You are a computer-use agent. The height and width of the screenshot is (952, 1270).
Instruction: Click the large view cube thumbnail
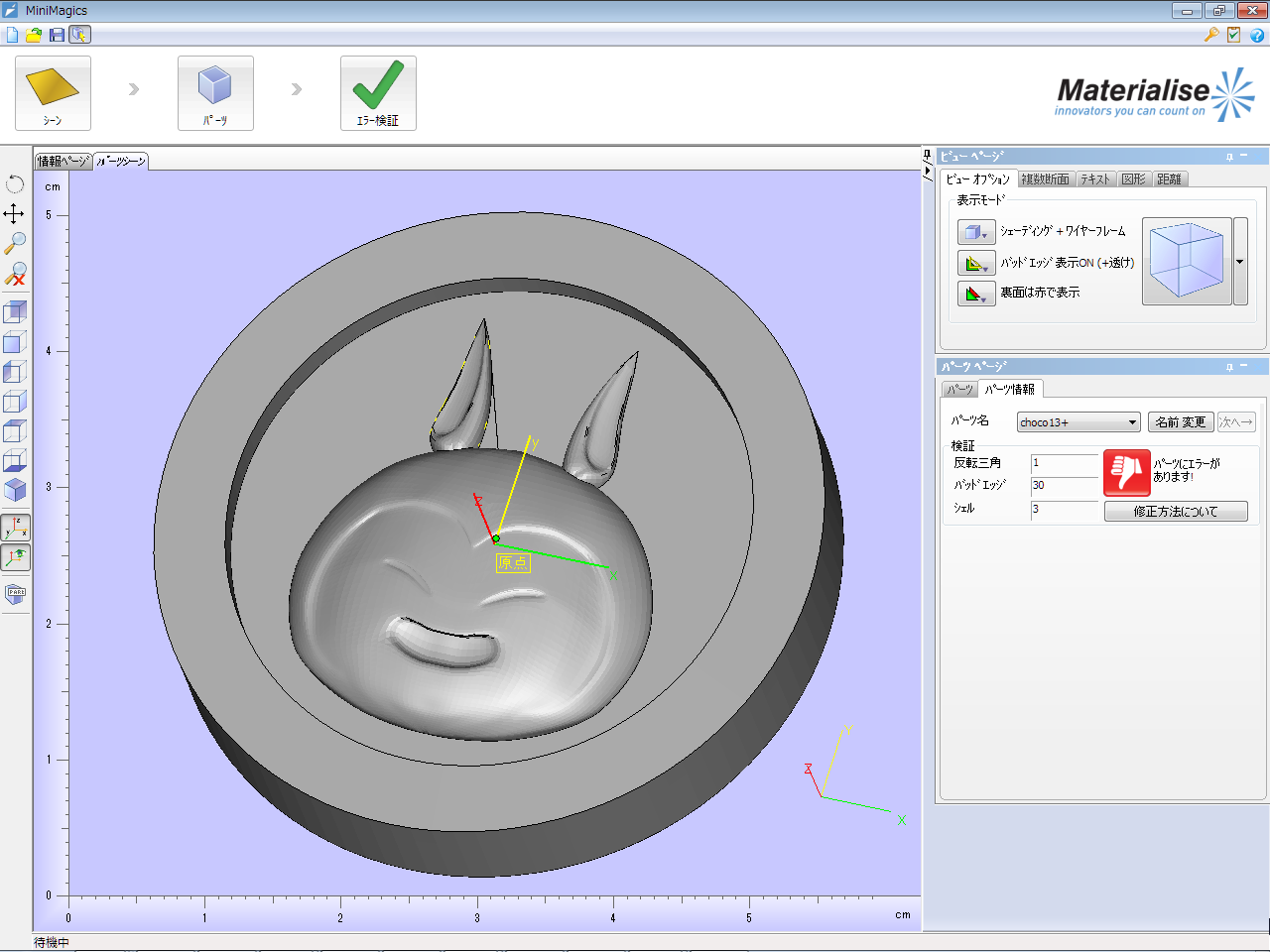[x=1187, y=261]
